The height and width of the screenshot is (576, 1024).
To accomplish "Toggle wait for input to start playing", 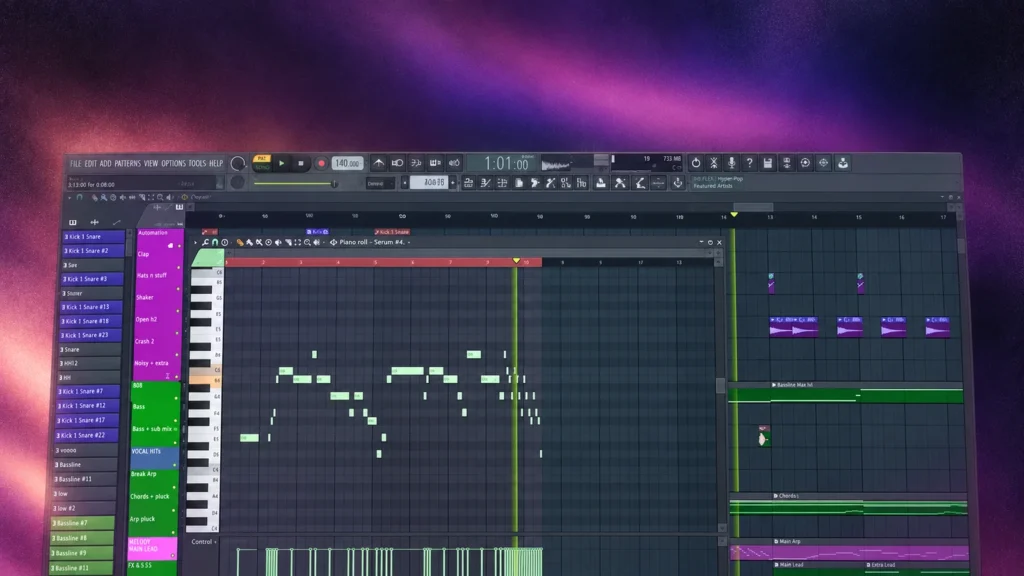I will 397,163.
